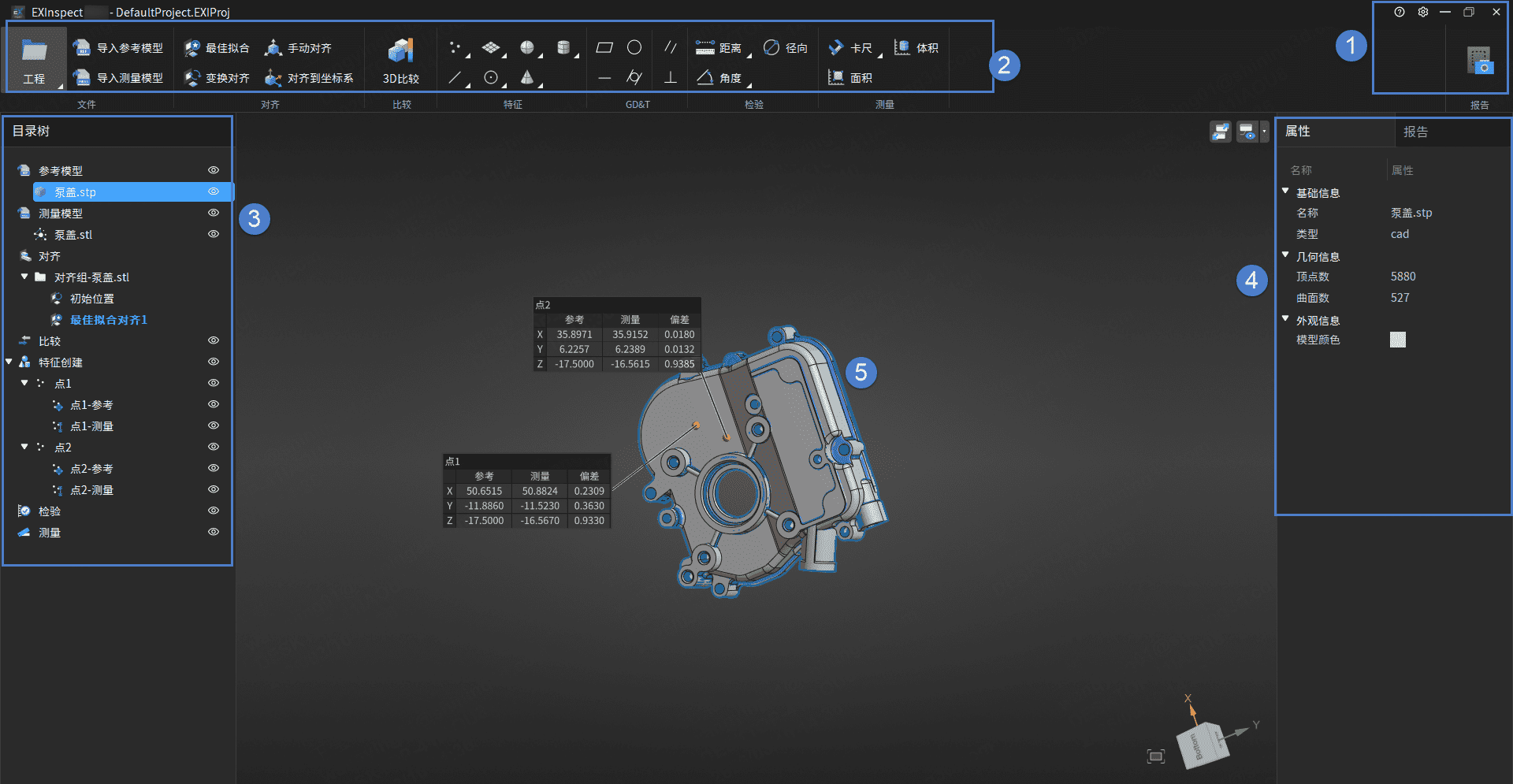Choose the roundness GD&T icon
1513x784 pixels.
point(634,48)
